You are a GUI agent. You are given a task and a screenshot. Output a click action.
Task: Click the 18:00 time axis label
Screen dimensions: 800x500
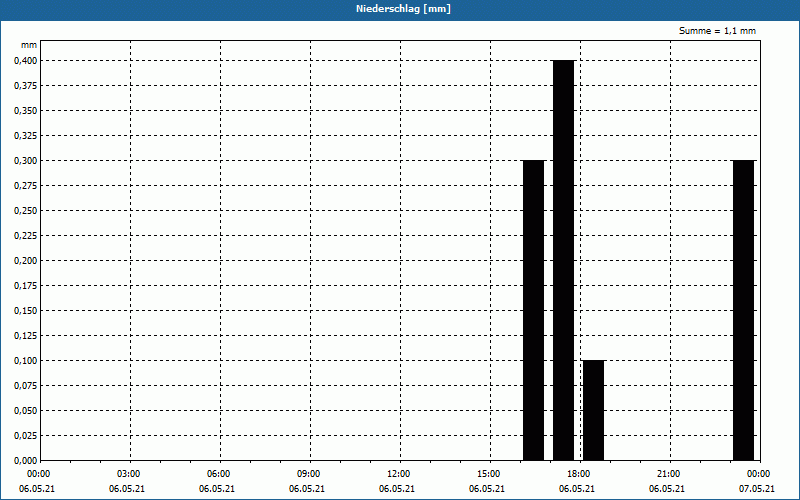579,474
